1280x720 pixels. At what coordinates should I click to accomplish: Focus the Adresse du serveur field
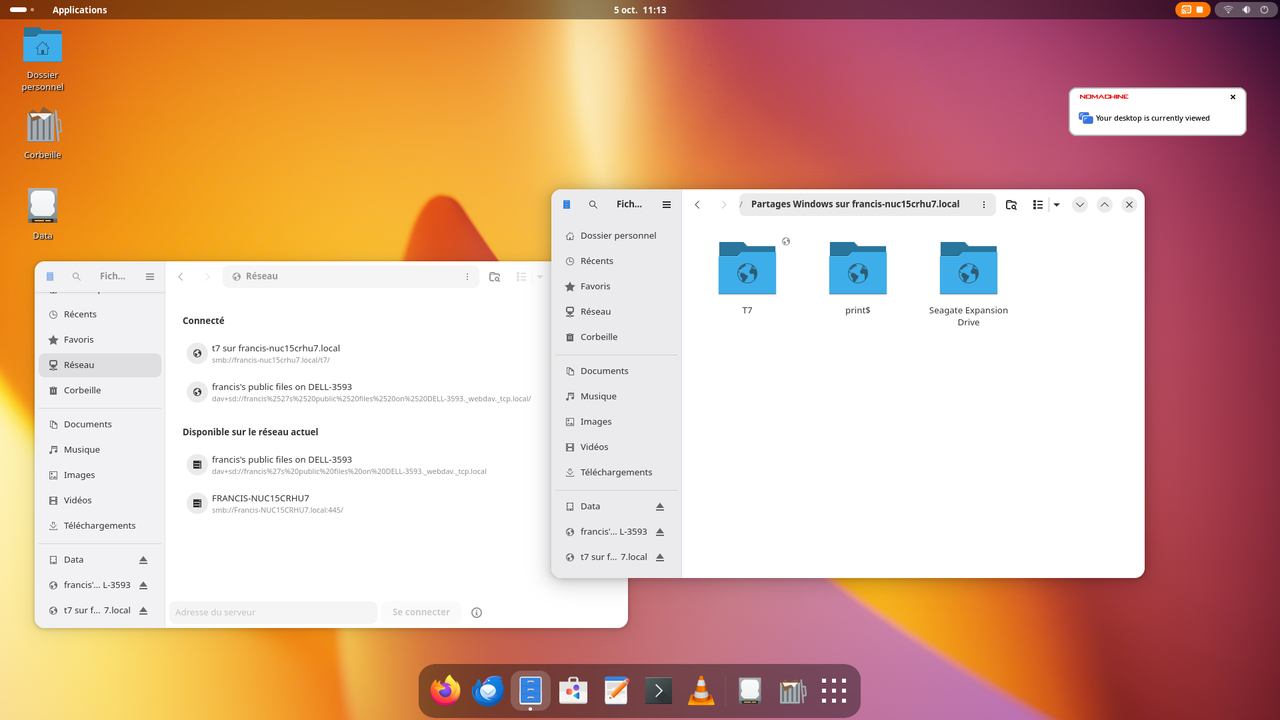click(273, 612)
